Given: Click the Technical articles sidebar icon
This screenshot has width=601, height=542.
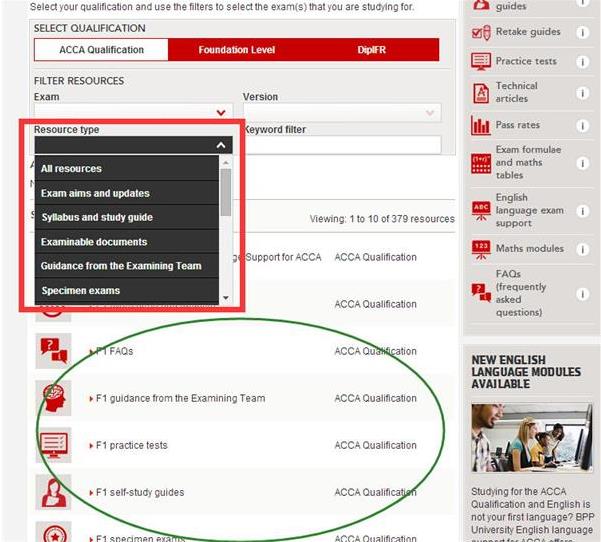Looking at the screenshot, I should coord(481,93).
